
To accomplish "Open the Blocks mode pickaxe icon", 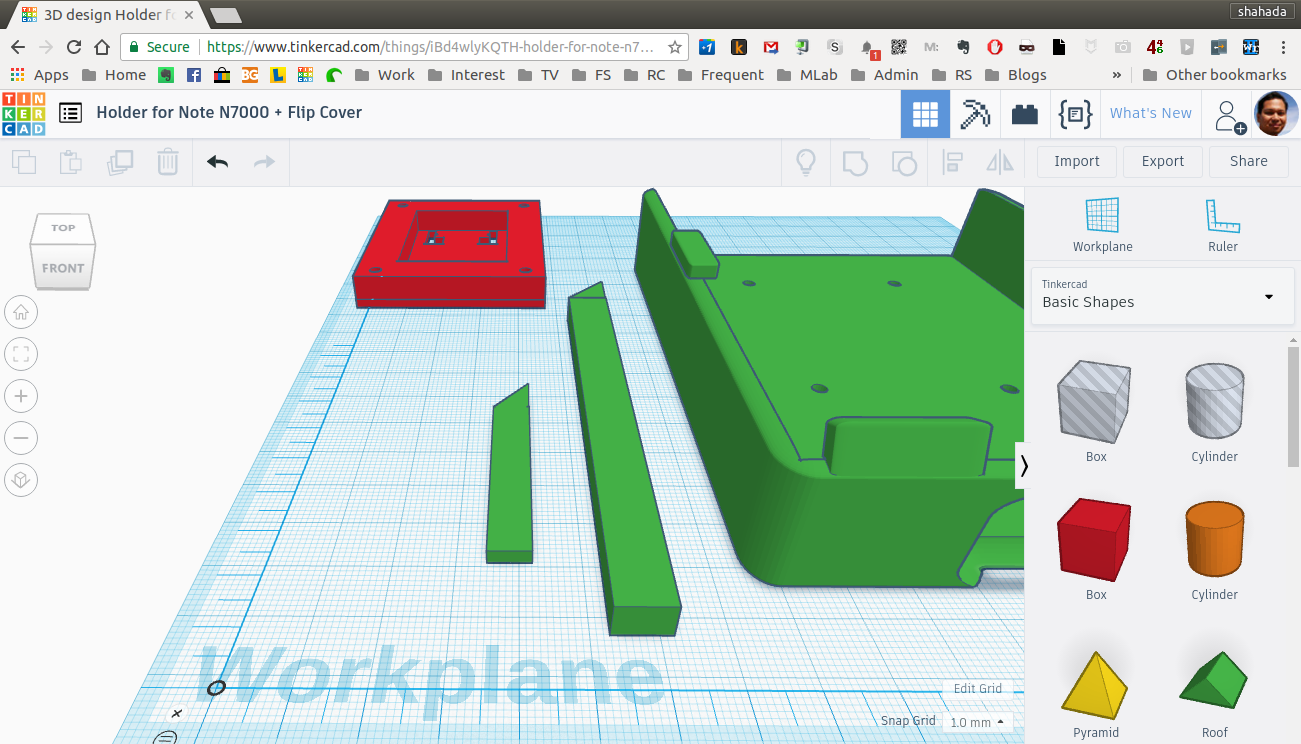I will point(974,114).
